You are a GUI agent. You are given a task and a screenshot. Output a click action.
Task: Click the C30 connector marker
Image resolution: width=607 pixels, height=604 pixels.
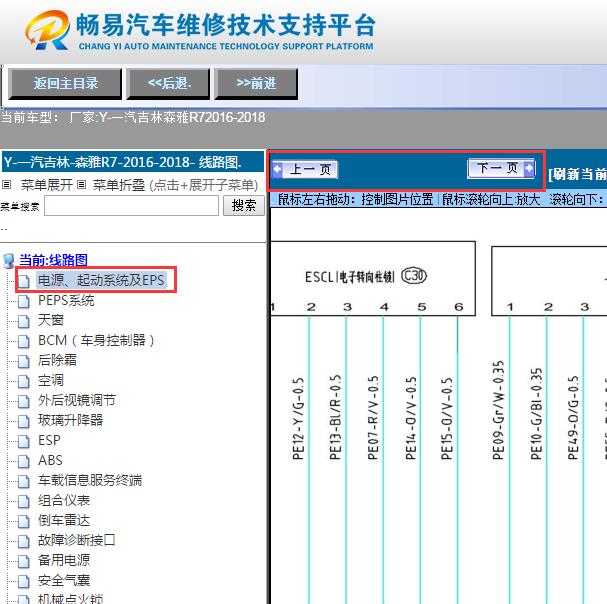[414, 276]
